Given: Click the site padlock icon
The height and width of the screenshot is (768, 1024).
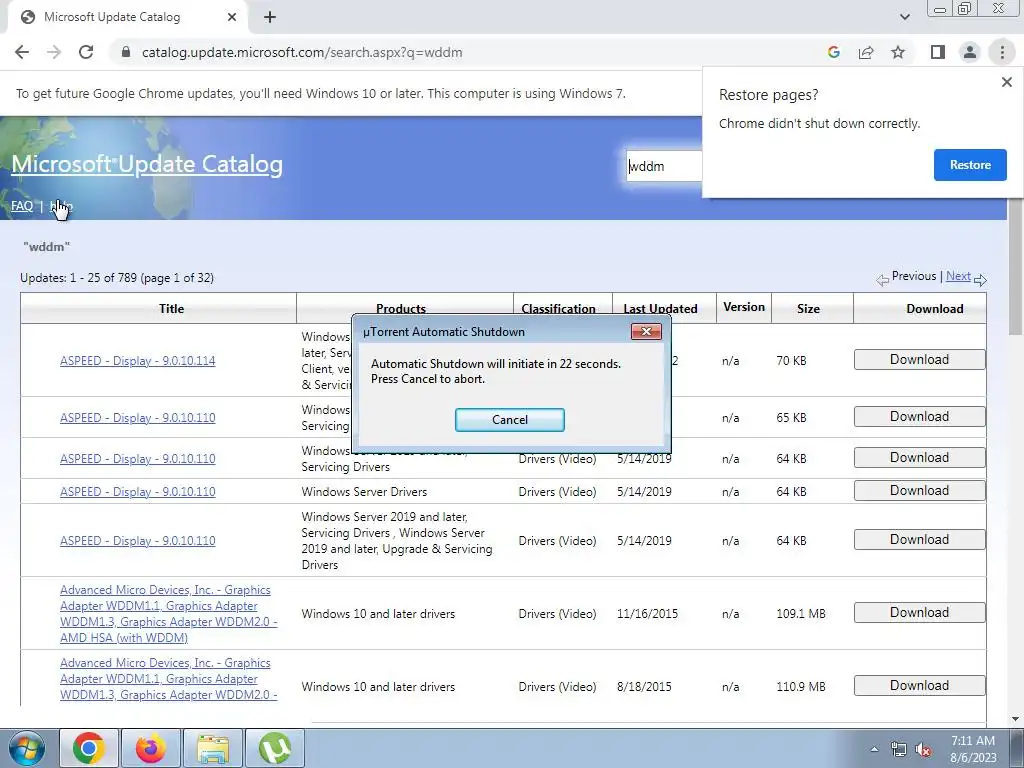Looking at the screenshot, I should coord(126,52).
